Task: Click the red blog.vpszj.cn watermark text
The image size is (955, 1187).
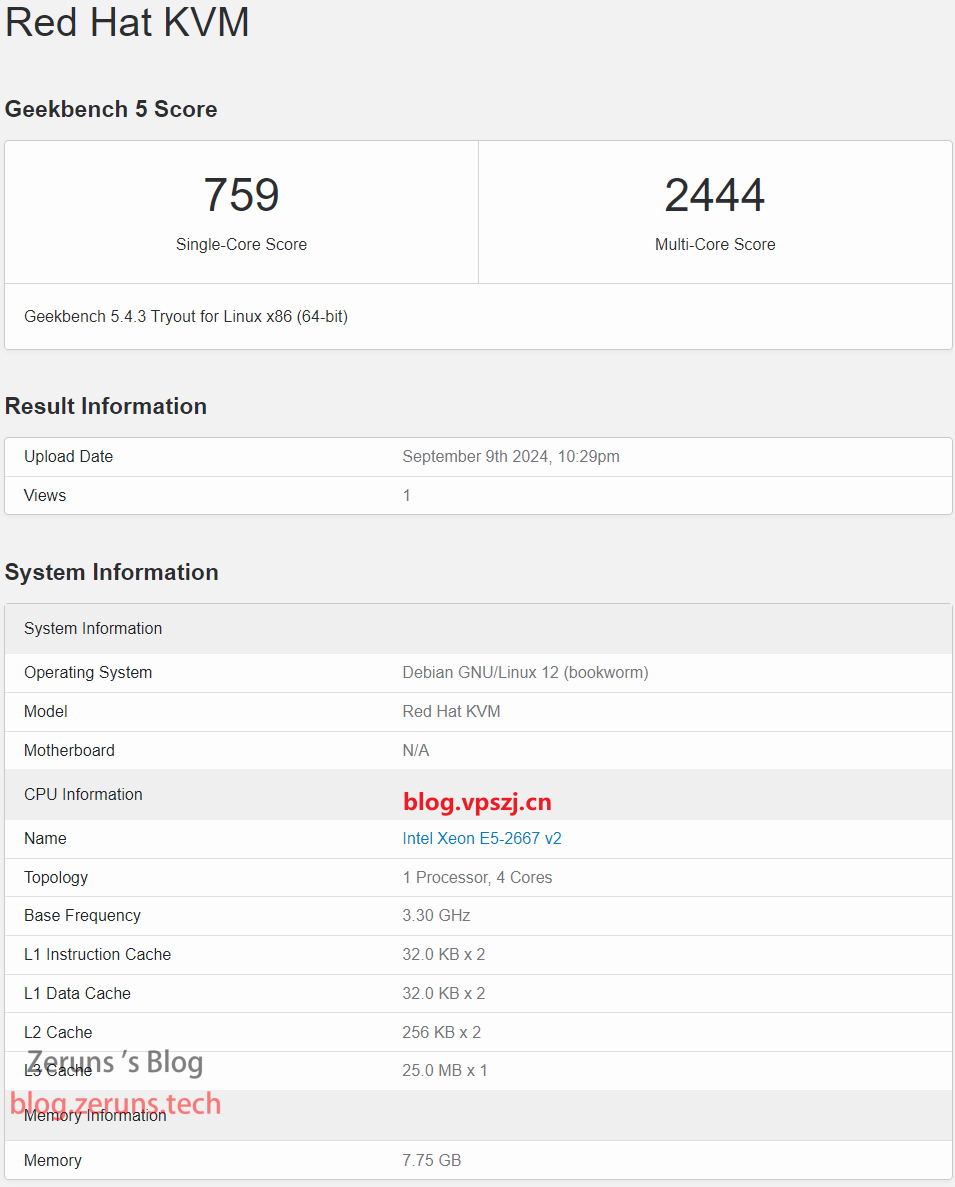Action: tap(477, 802)
